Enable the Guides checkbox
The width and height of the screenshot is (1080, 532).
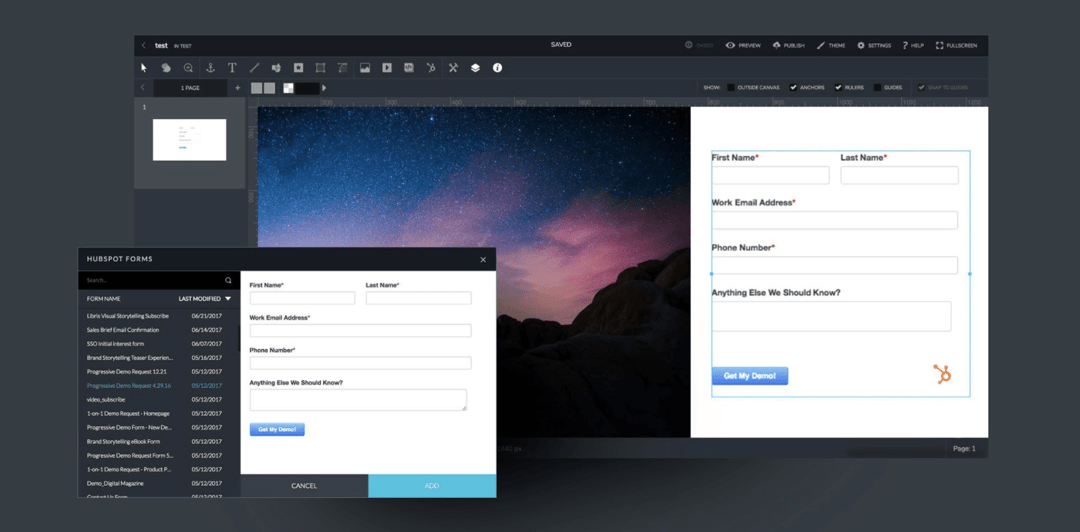pos(877,88)
